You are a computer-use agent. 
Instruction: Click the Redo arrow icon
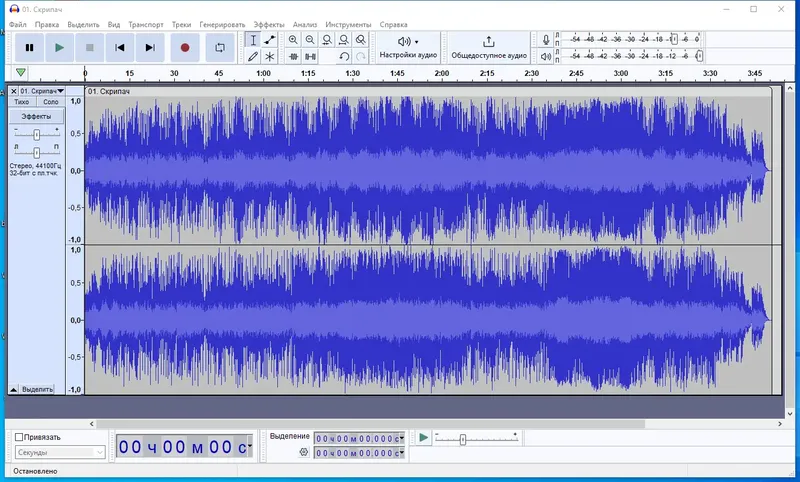(361, 56)
